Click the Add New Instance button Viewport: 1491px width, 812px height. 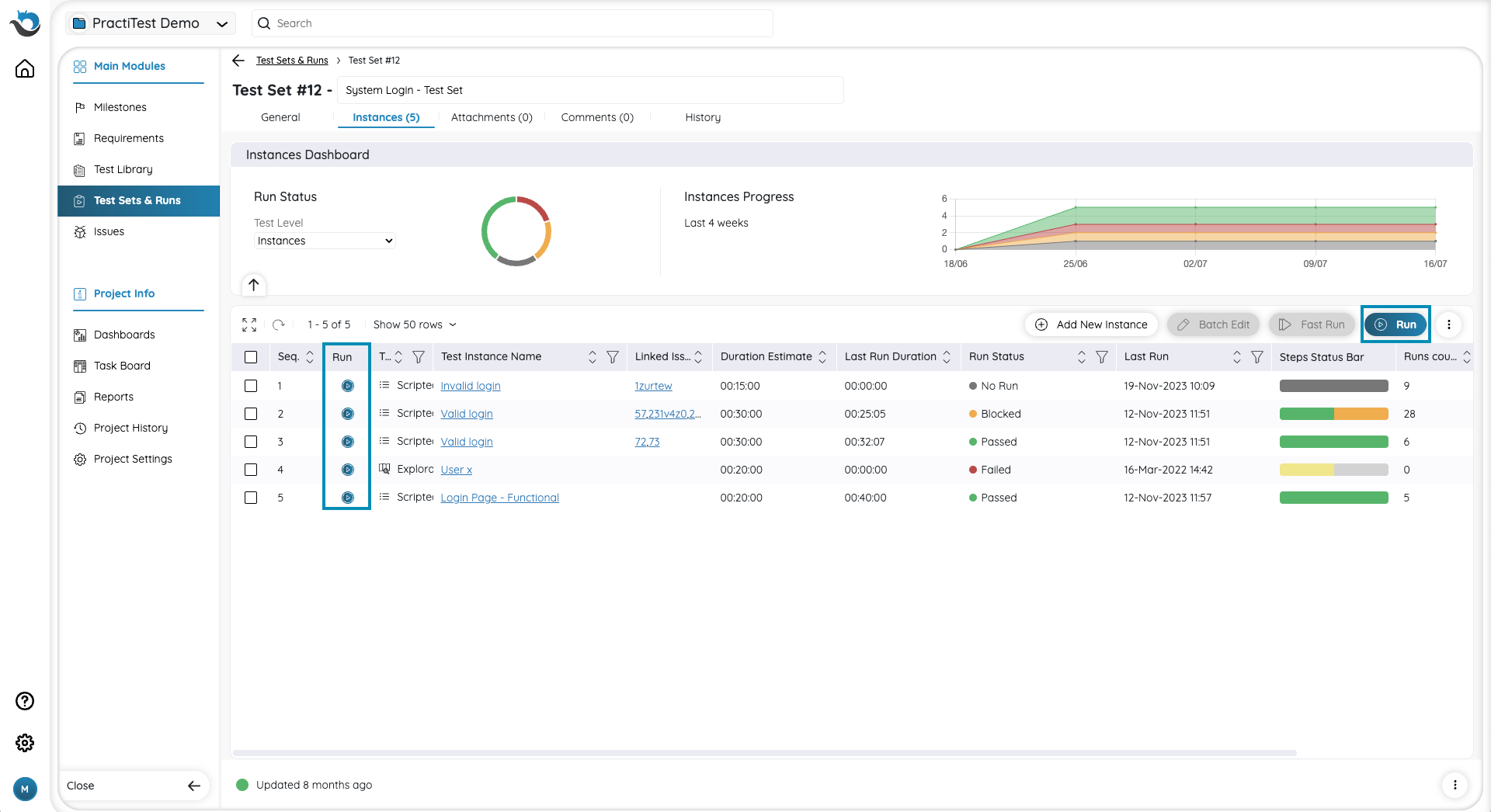click(1091, 324)
